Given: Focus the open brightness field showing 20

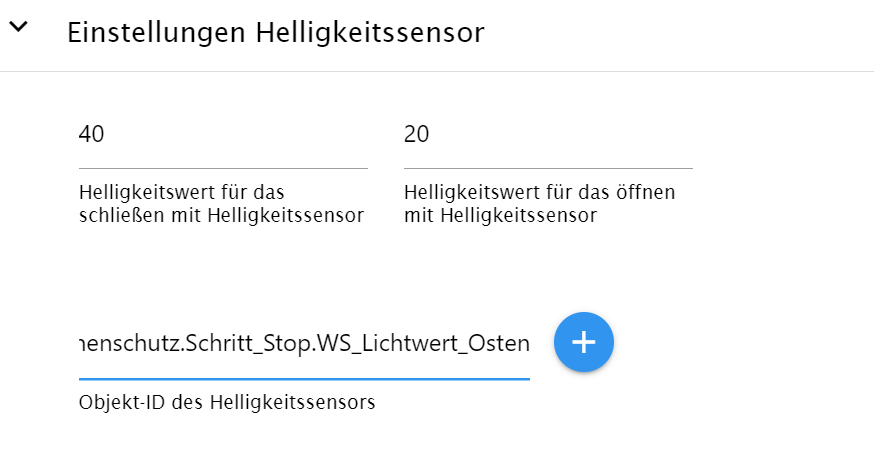Looking at the screenshot, I should point(548,135).
